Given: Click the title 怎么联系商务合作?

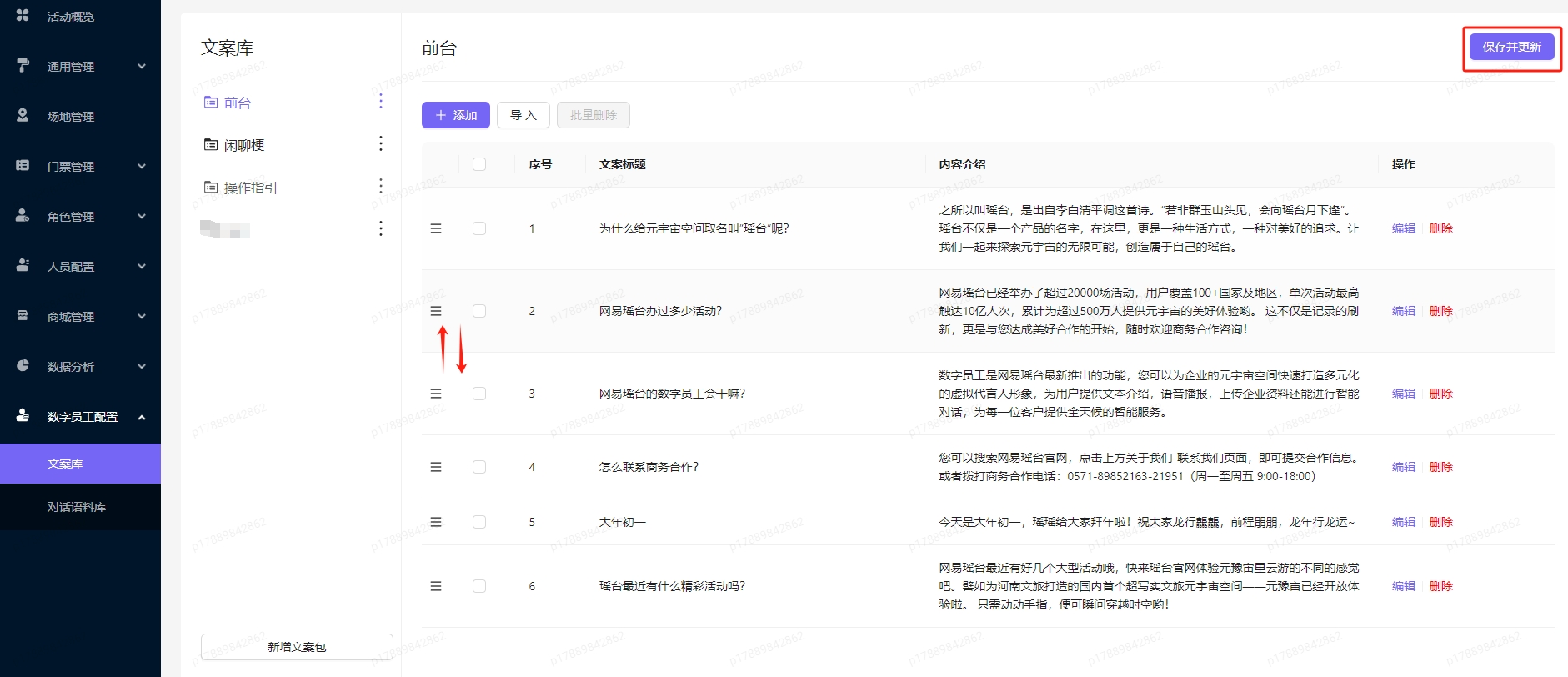Looking at the screenshot, I should pyautogui.click(x=649, y=467).
